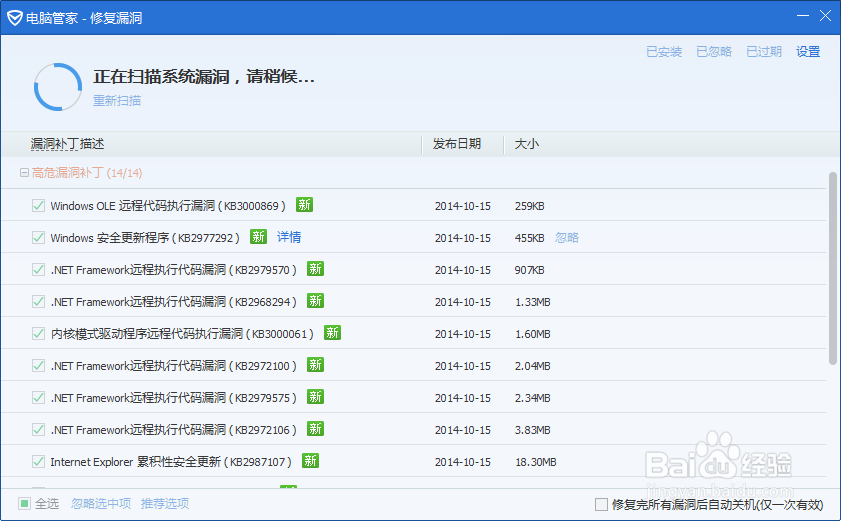
Task: Click Windows OLE 远程代码执行漏洞 row text
Action: pos(168,206)
